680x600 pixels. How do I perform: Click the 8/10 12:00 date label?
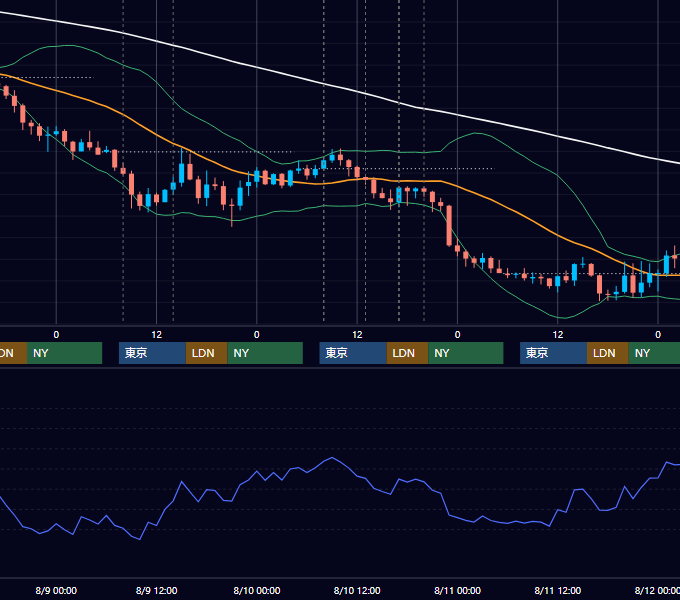click(357, 590)
